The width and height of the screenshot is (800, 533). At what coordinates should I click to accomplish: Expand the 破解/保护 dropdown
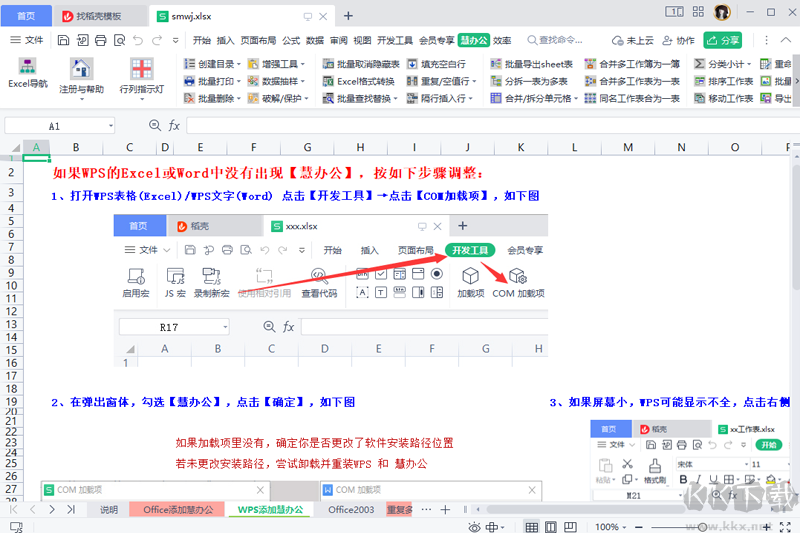point(306,99)
